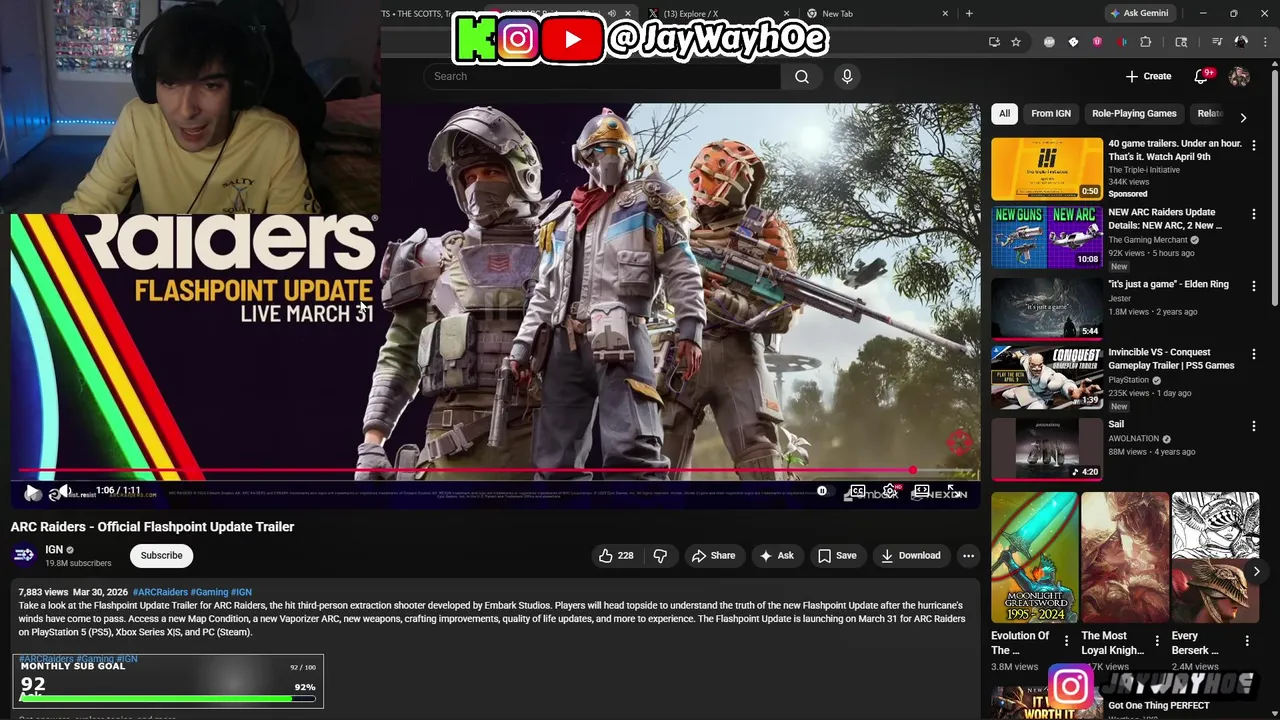Open menu for The Most Loyal Knight short
Image resolution: width=1280 pixels, height=720 pixels.
[x=1157, y=641]
